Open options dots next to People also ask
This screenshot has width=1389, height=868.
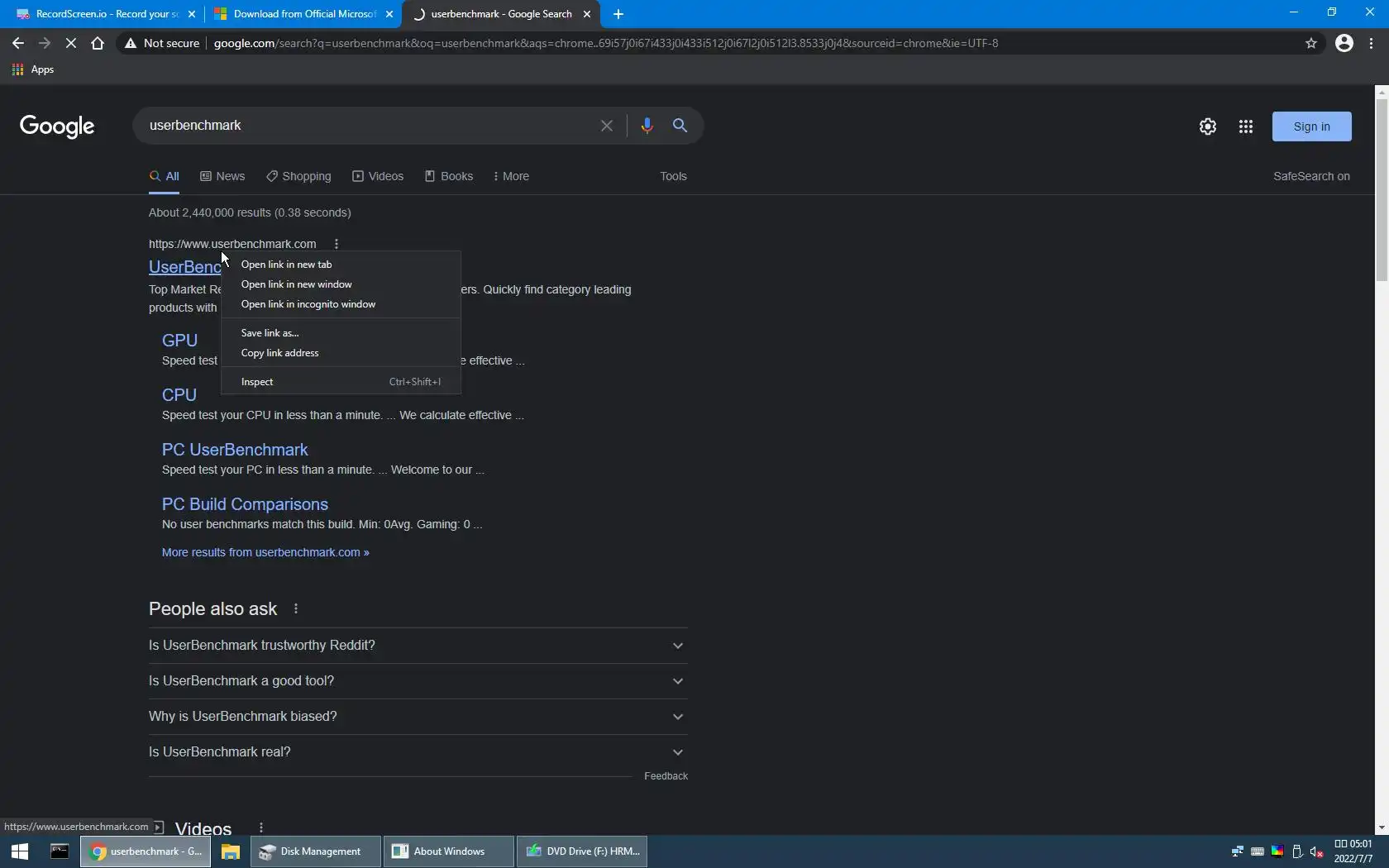click(x=296, y=609)
